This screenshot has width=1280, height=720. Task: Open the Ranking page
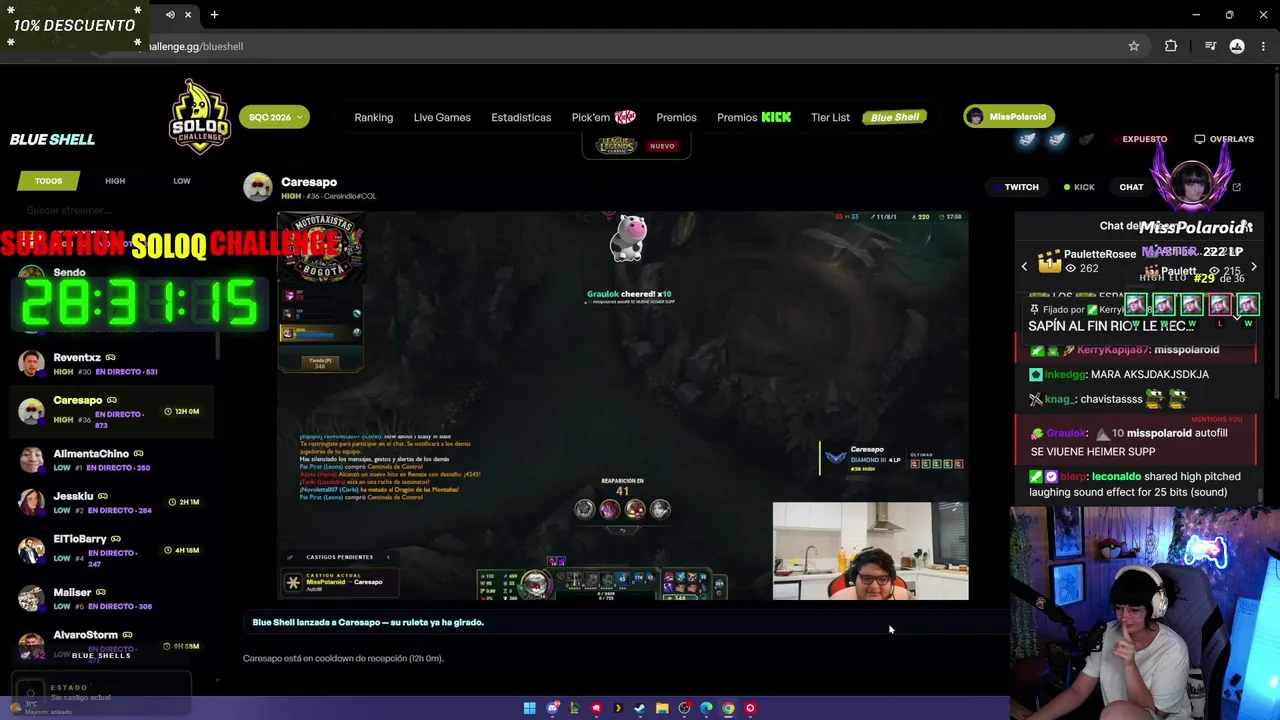373,117
